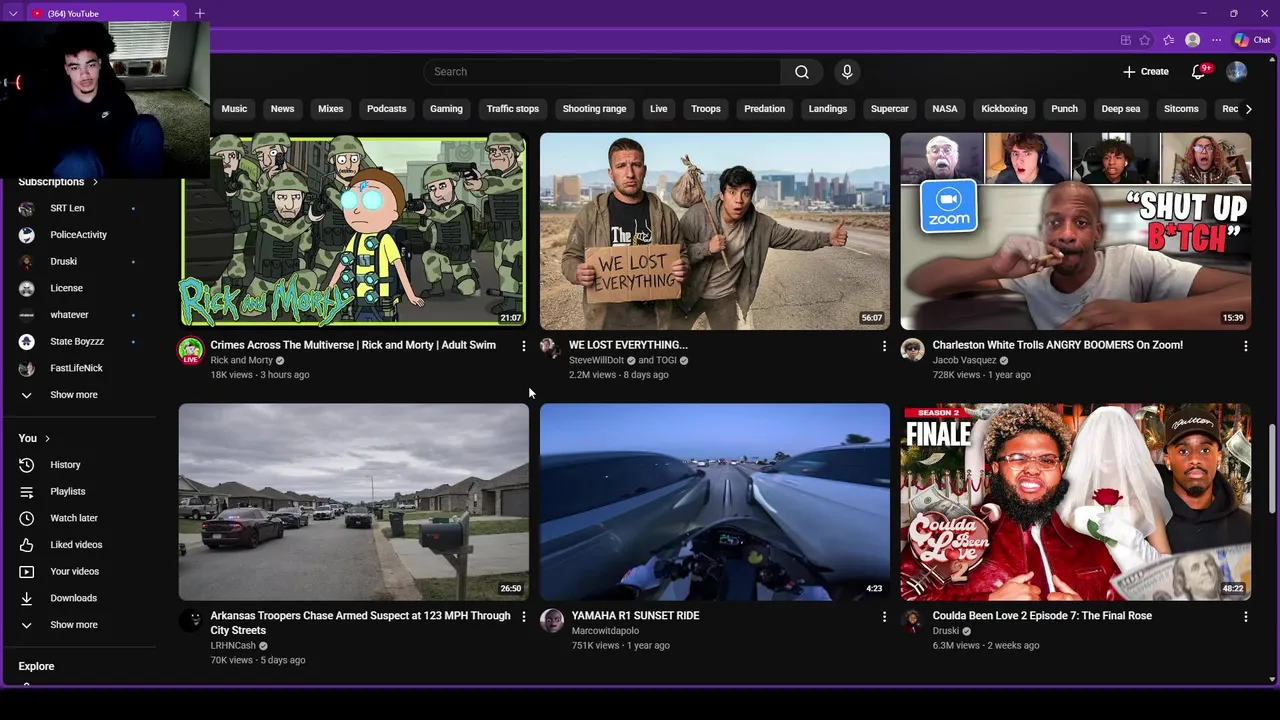Add page to favorites with the star
This screenshot has height=720, width=1280.
point(1145,40)
